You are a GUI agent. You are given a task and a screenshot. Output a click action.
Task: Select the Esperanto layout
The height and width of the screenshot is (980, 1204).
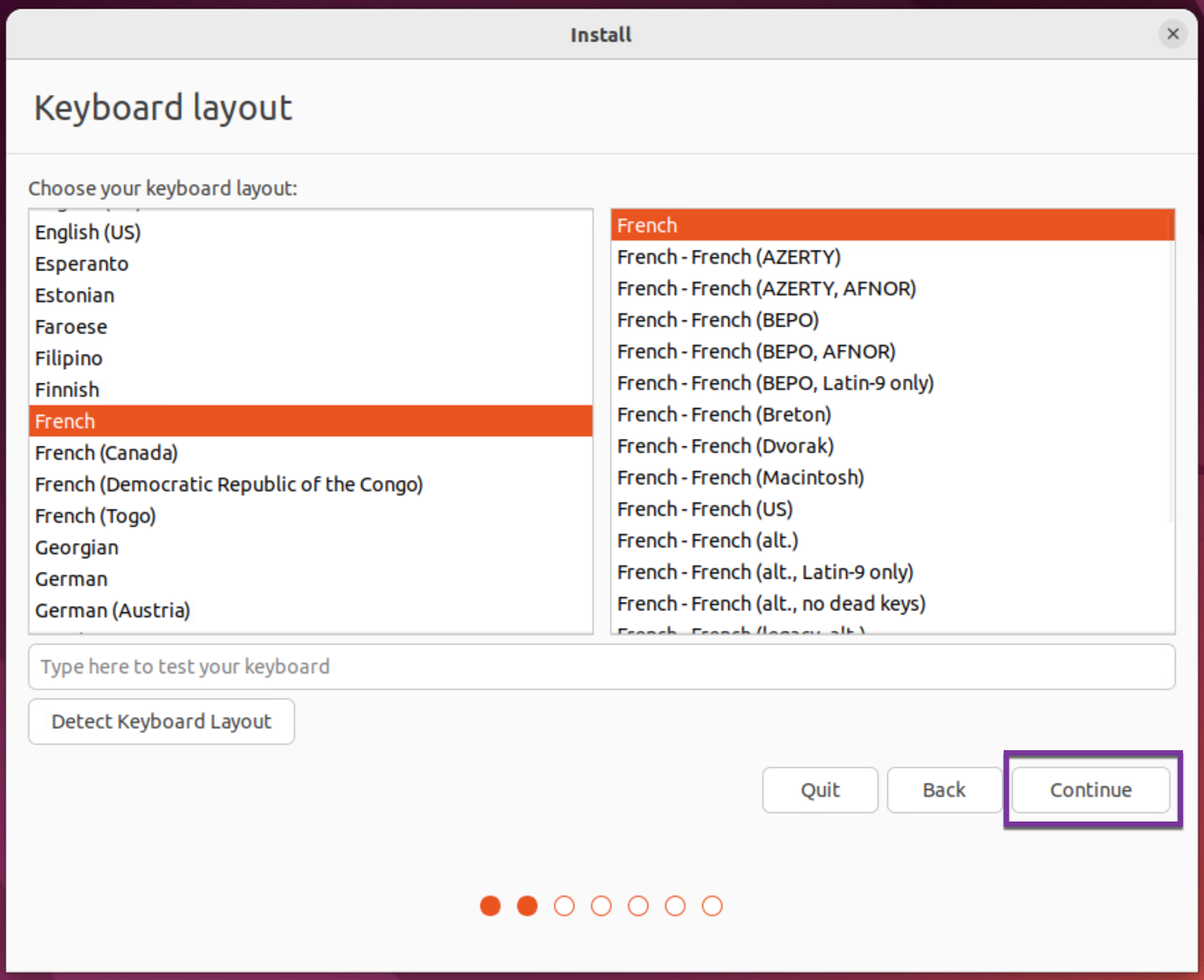[81, 263]
